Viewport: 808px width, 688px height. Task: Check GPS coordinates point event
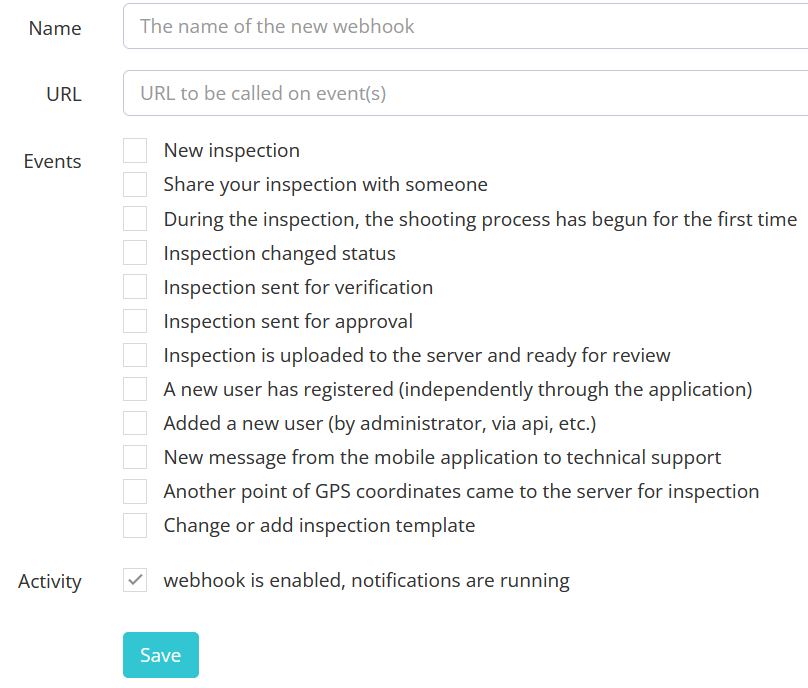(135, 491)
